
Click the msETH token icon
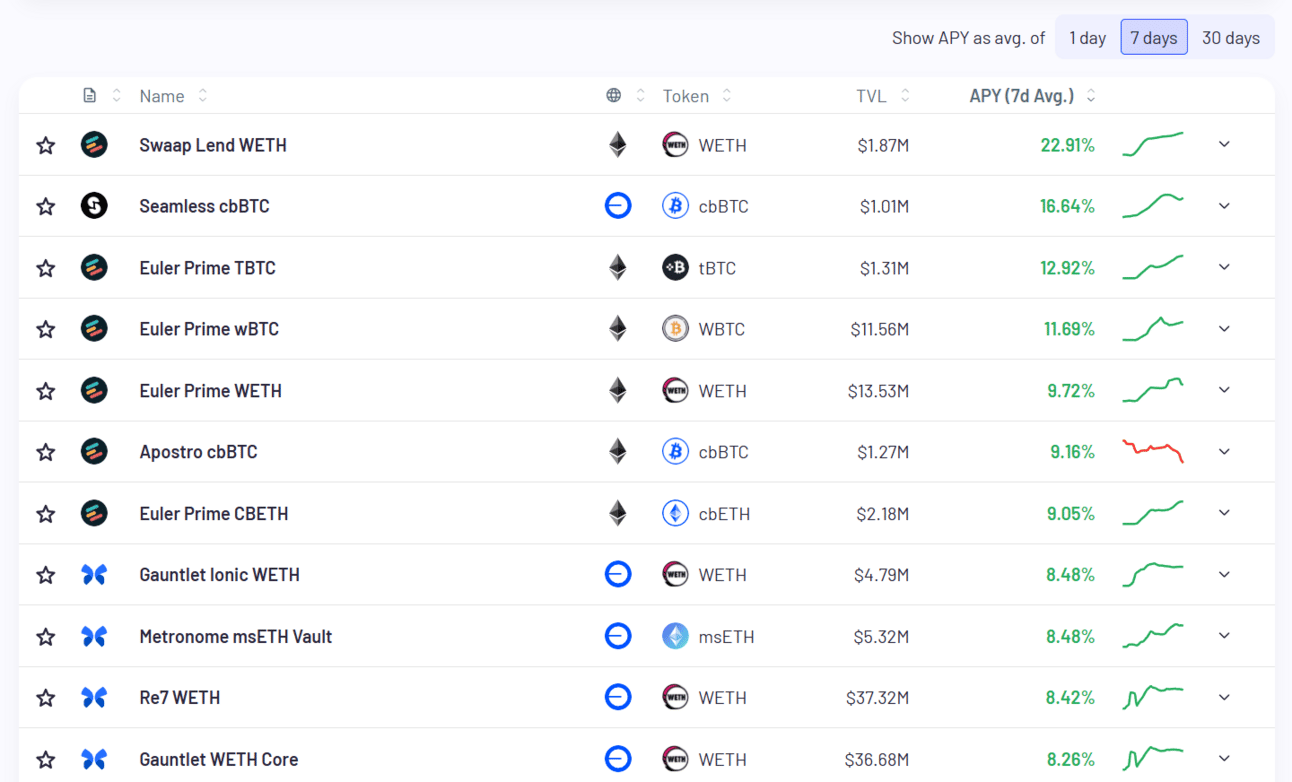point(675,636)
